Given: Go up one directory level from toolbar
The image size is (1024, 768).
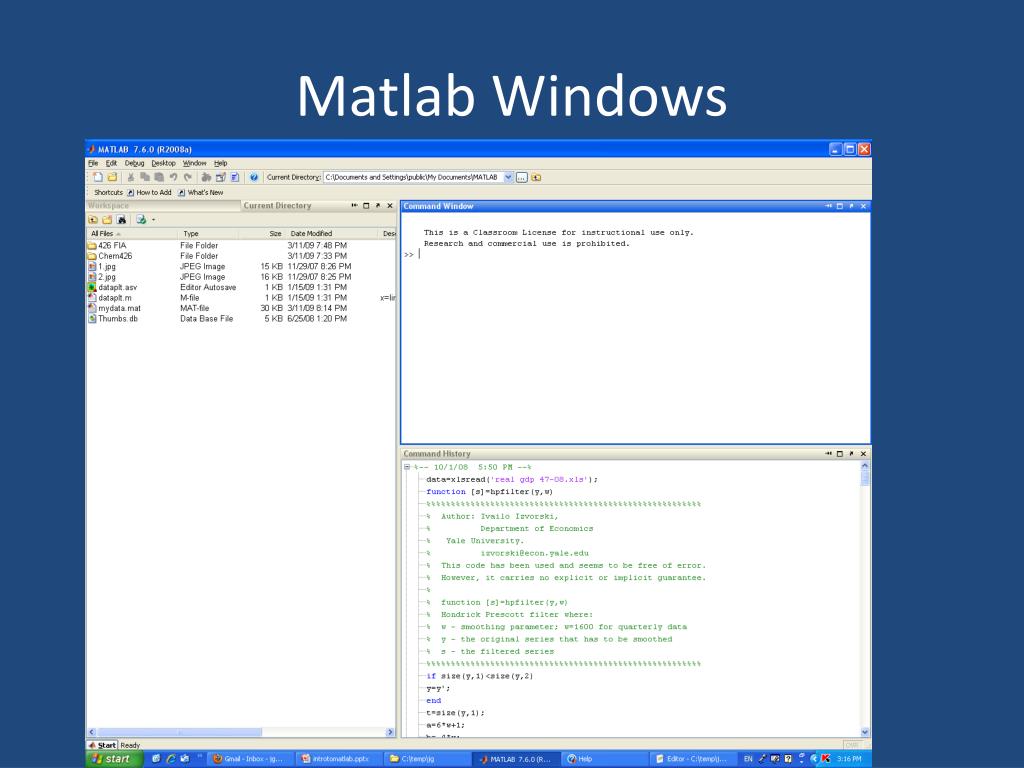Looking at the screenshot, I should (x=536, y=177).
